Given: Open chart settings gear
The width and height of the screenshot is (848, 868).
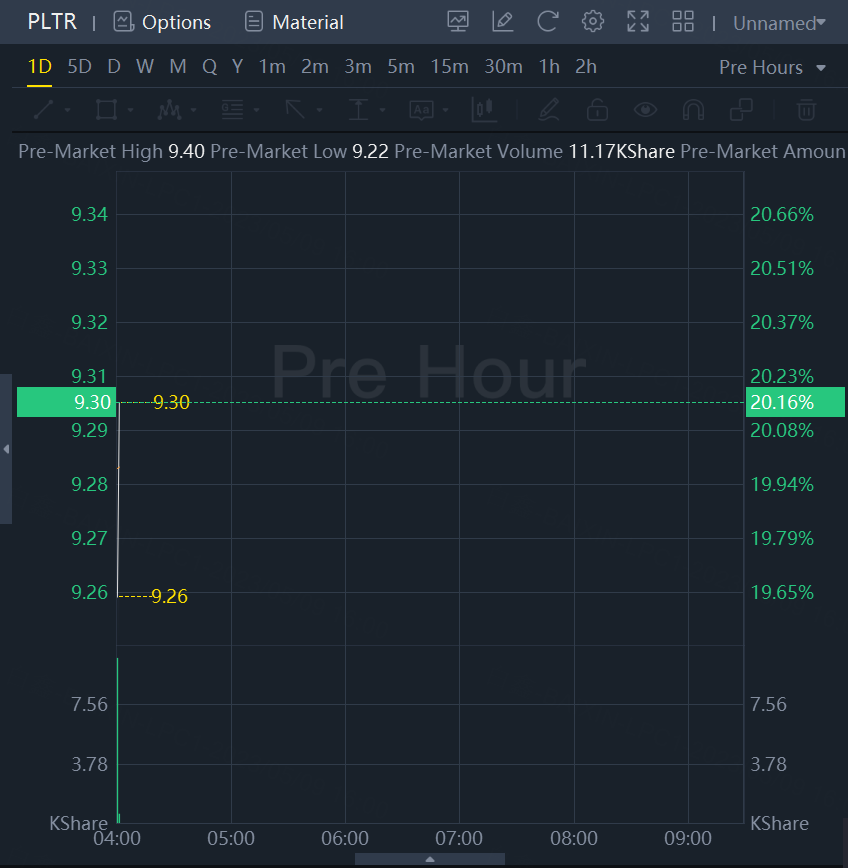Looking at the screenshot, I should (x=593, y=22).
